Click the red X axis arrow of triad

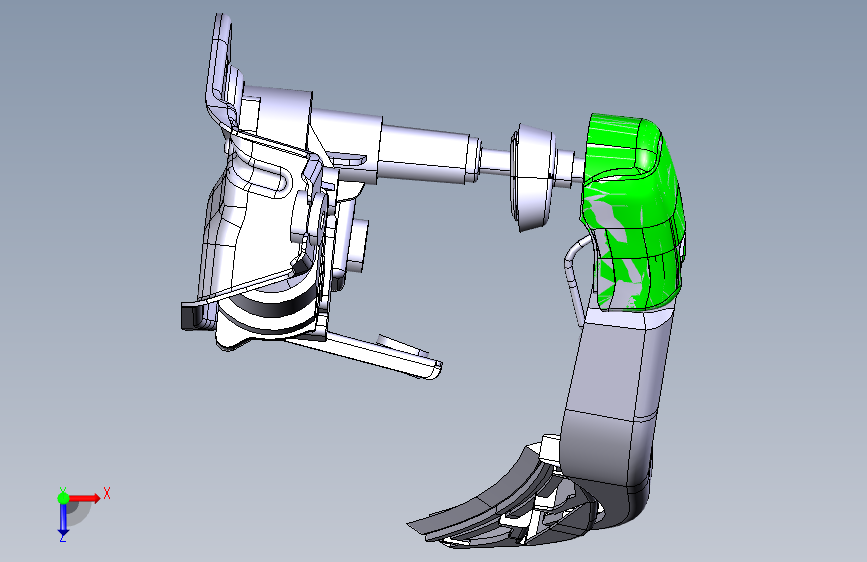(x=86, y=498)
